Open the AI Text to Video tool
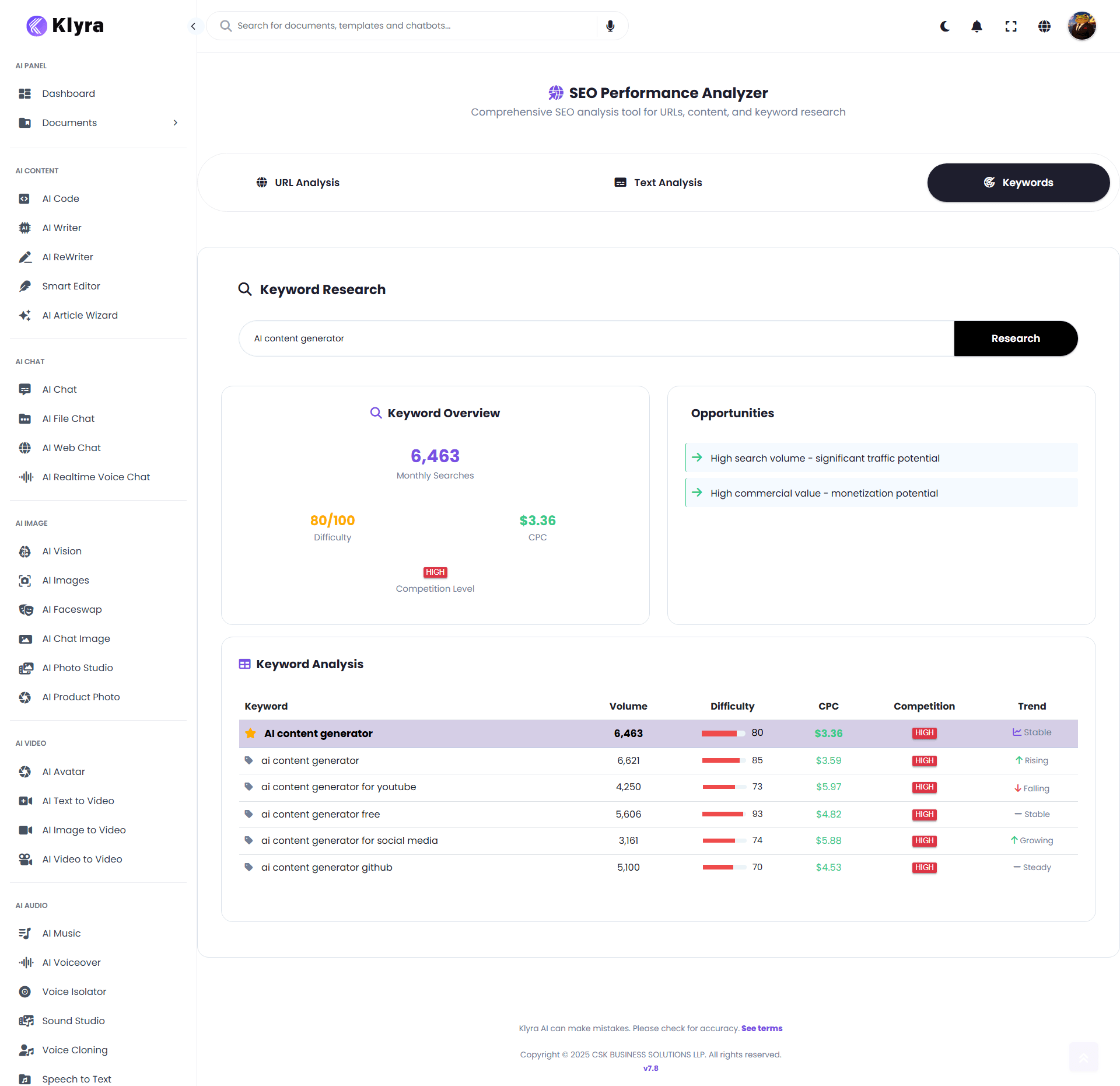 click(x=78, y=801)
